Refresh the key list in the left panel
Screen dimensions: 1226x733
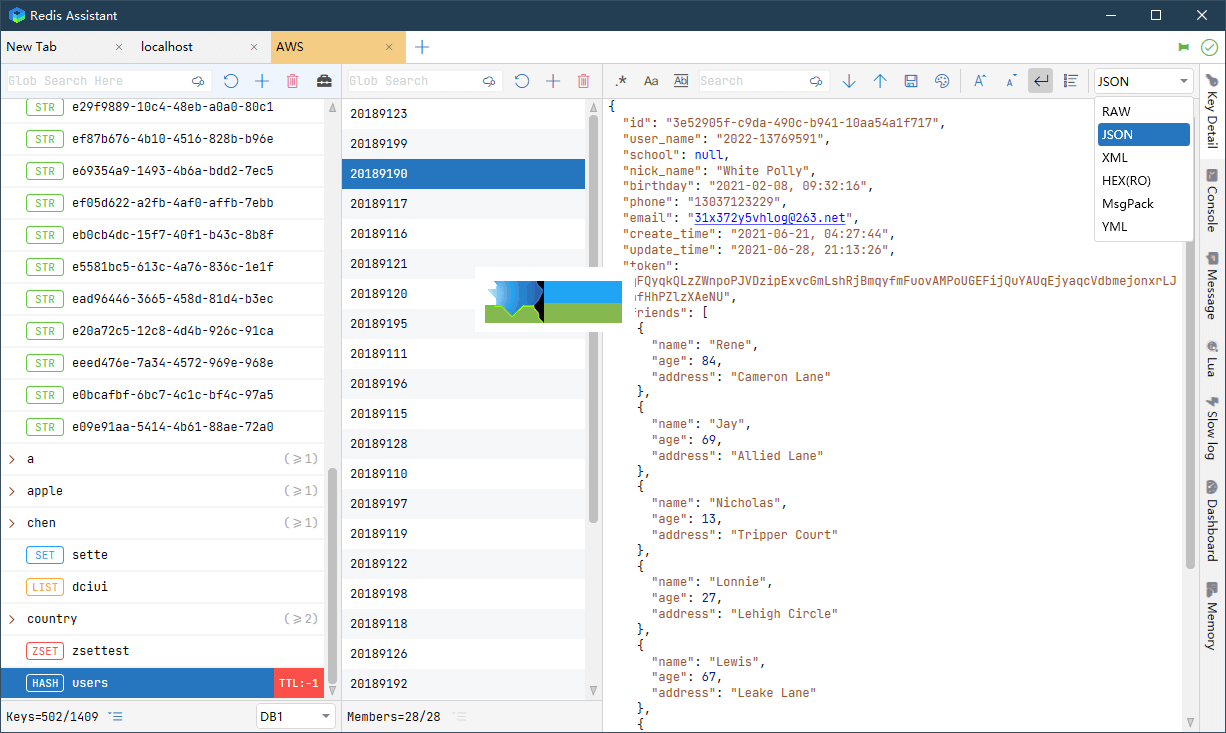click(231, 81)
